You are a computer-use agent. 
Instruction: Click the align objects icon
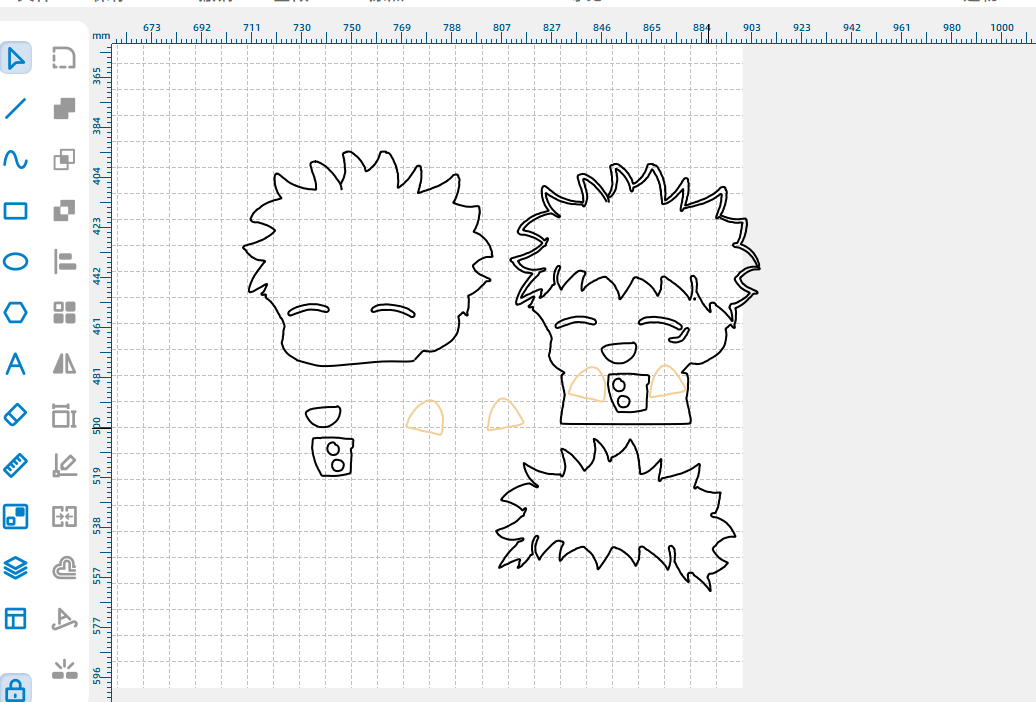(x=64, y=262)
